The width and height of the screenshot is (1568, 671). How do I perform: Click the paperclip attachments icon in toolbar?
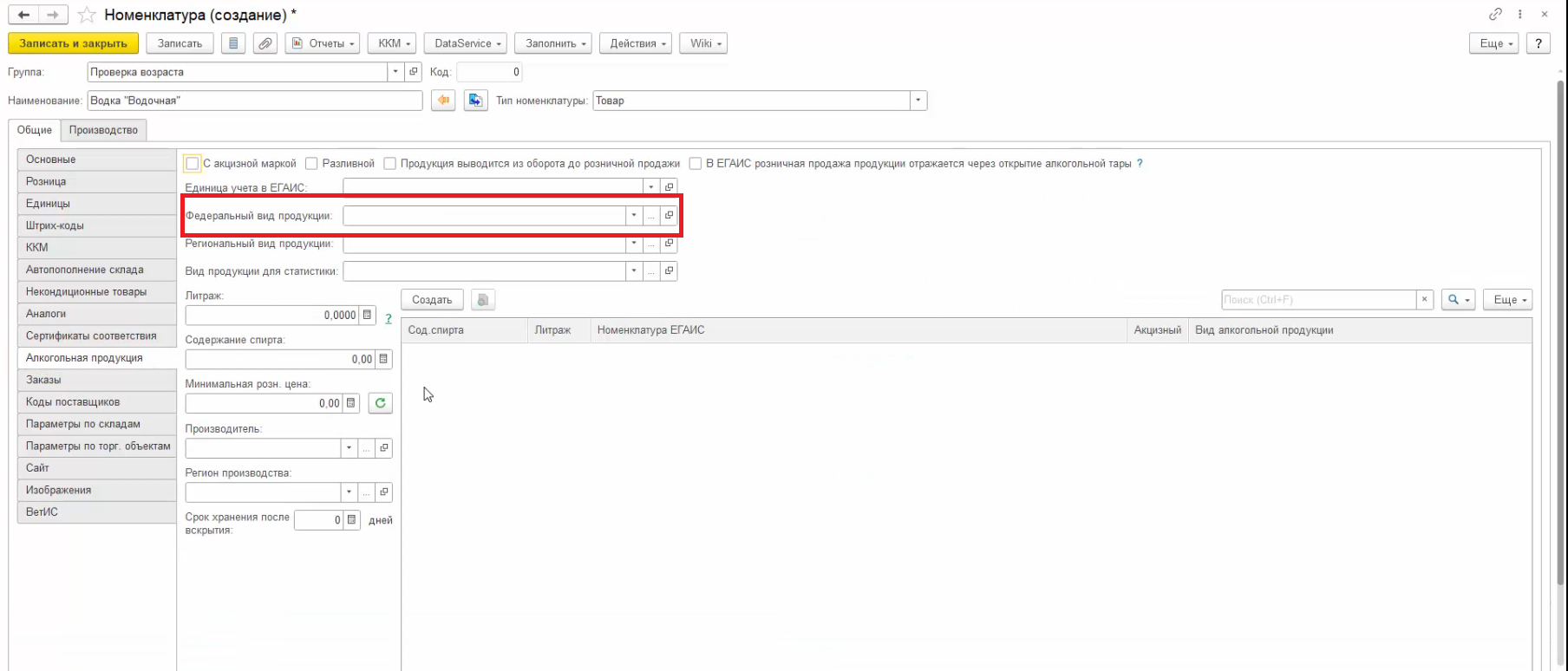(265, 43)
